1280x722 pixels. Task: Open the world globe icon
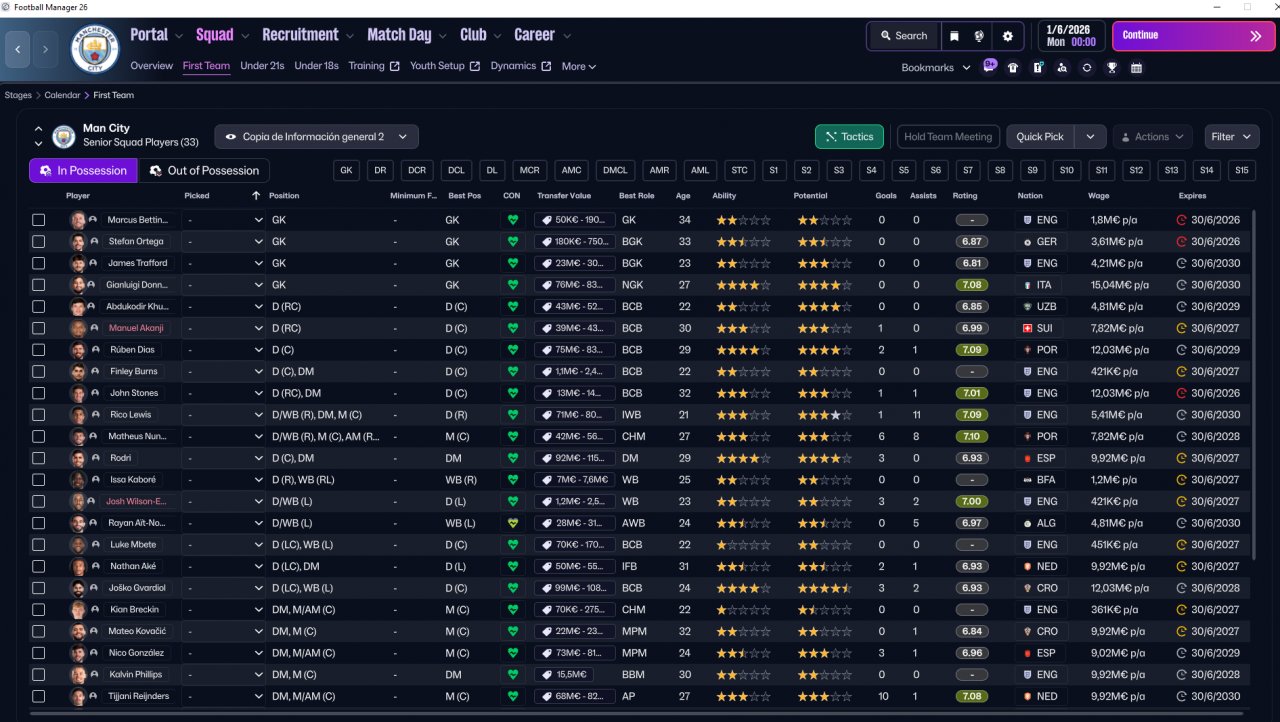(x=979, y=36)
